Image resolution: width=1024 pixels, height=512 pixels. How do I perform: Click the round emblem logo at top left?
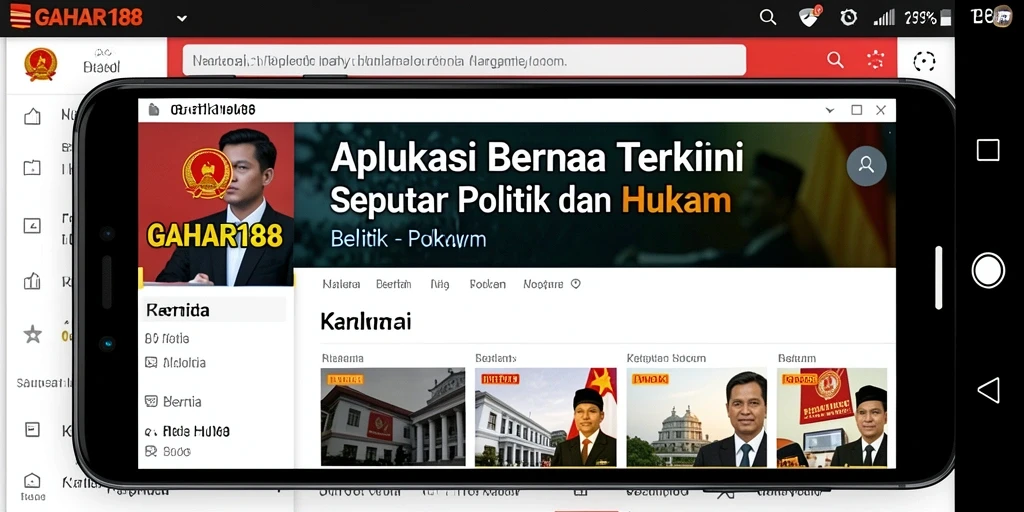pos(40,65)
